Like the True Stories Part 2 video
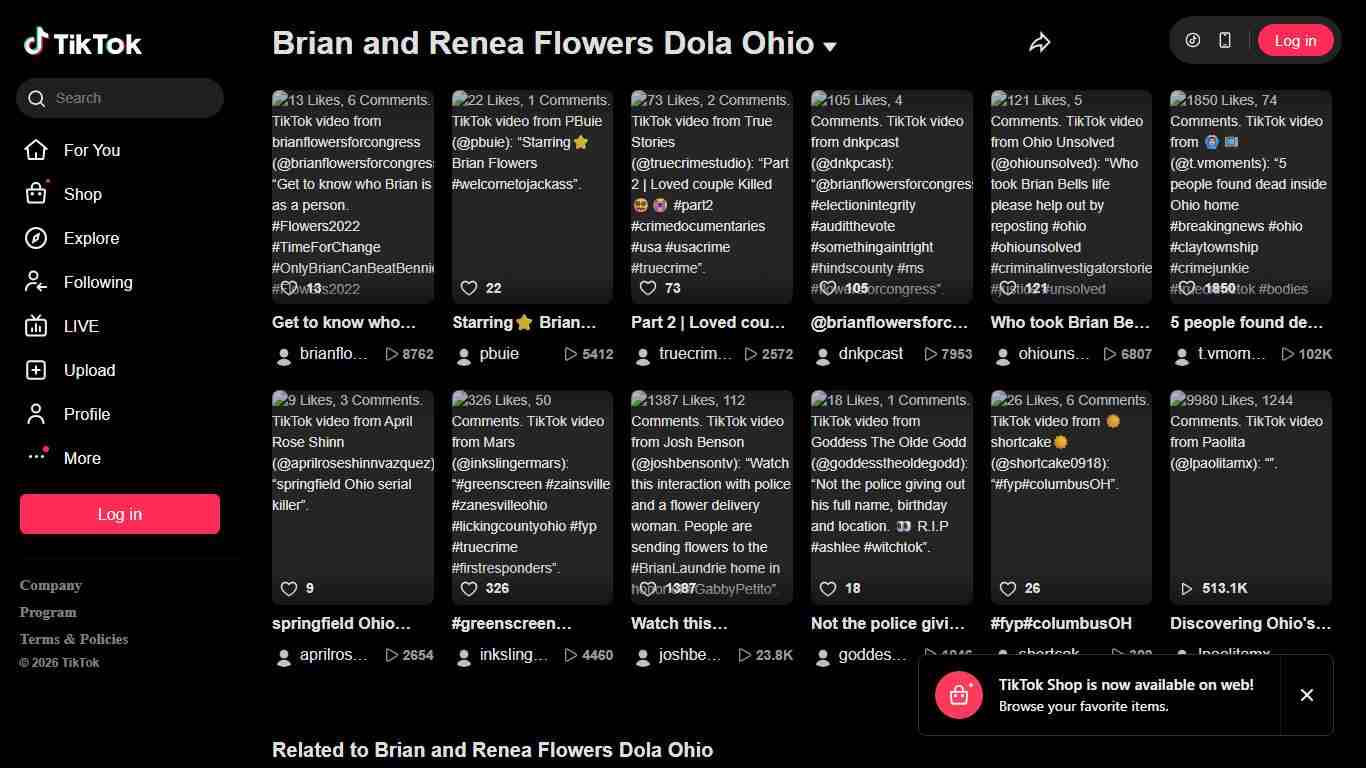This screenshot has height=768, width=1366. coord(648,288)
